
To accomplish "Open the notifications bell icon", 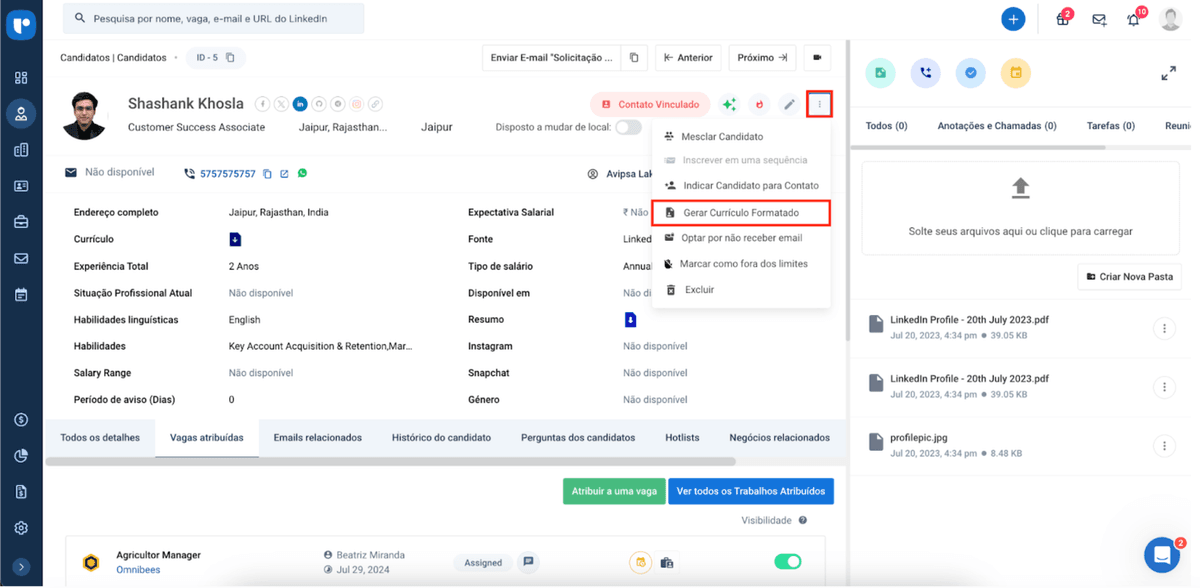I will click(x=1133, y=20).
